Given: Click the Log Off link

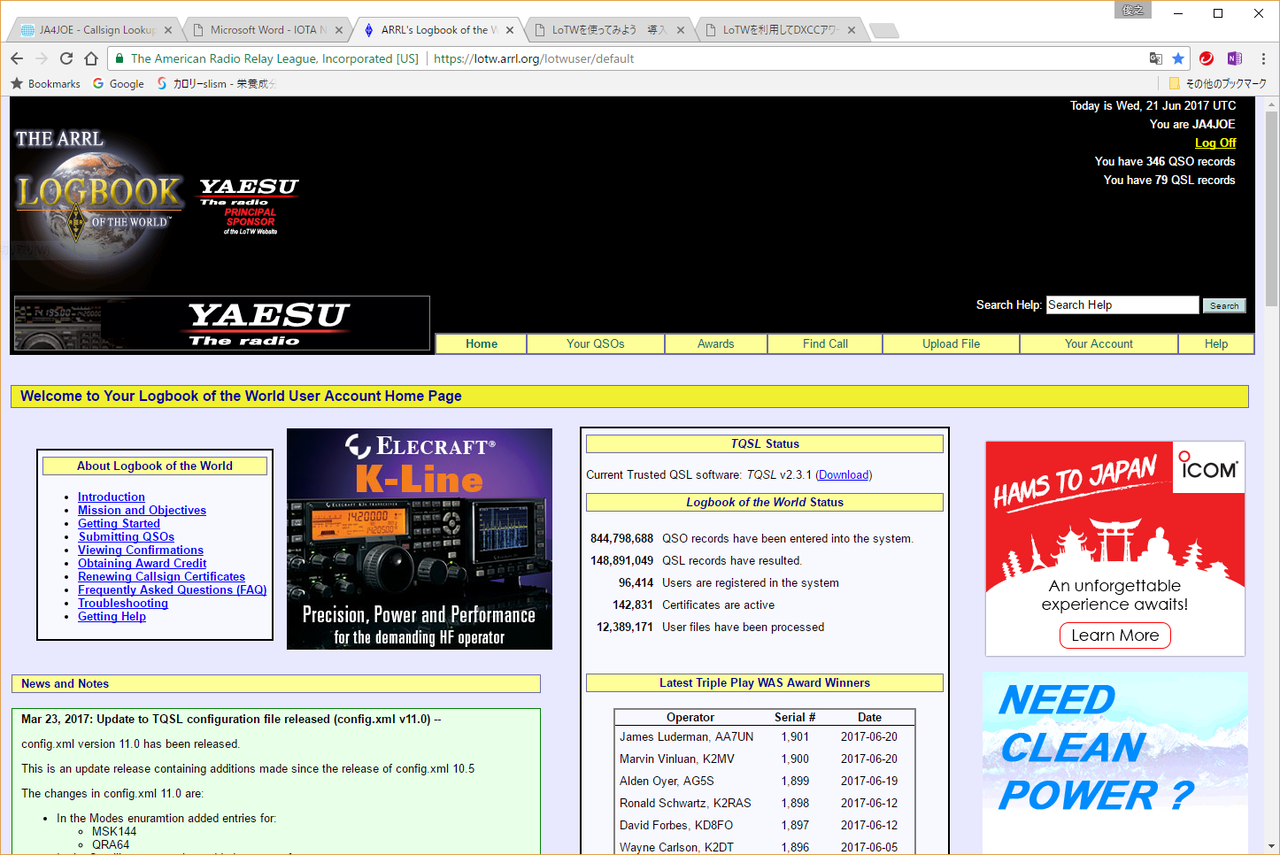Looking at the screenshot, I should click(1215, 143).
